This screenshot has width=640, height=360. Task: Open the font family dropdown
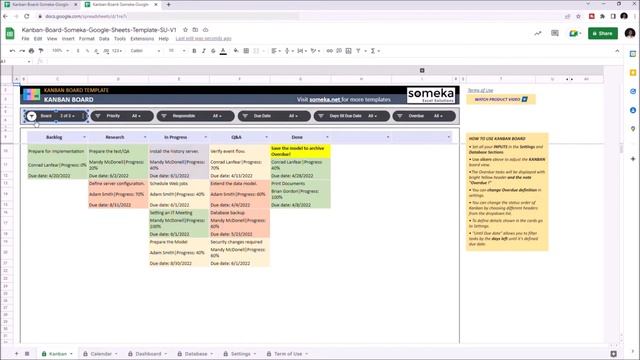tap(145, 51)
